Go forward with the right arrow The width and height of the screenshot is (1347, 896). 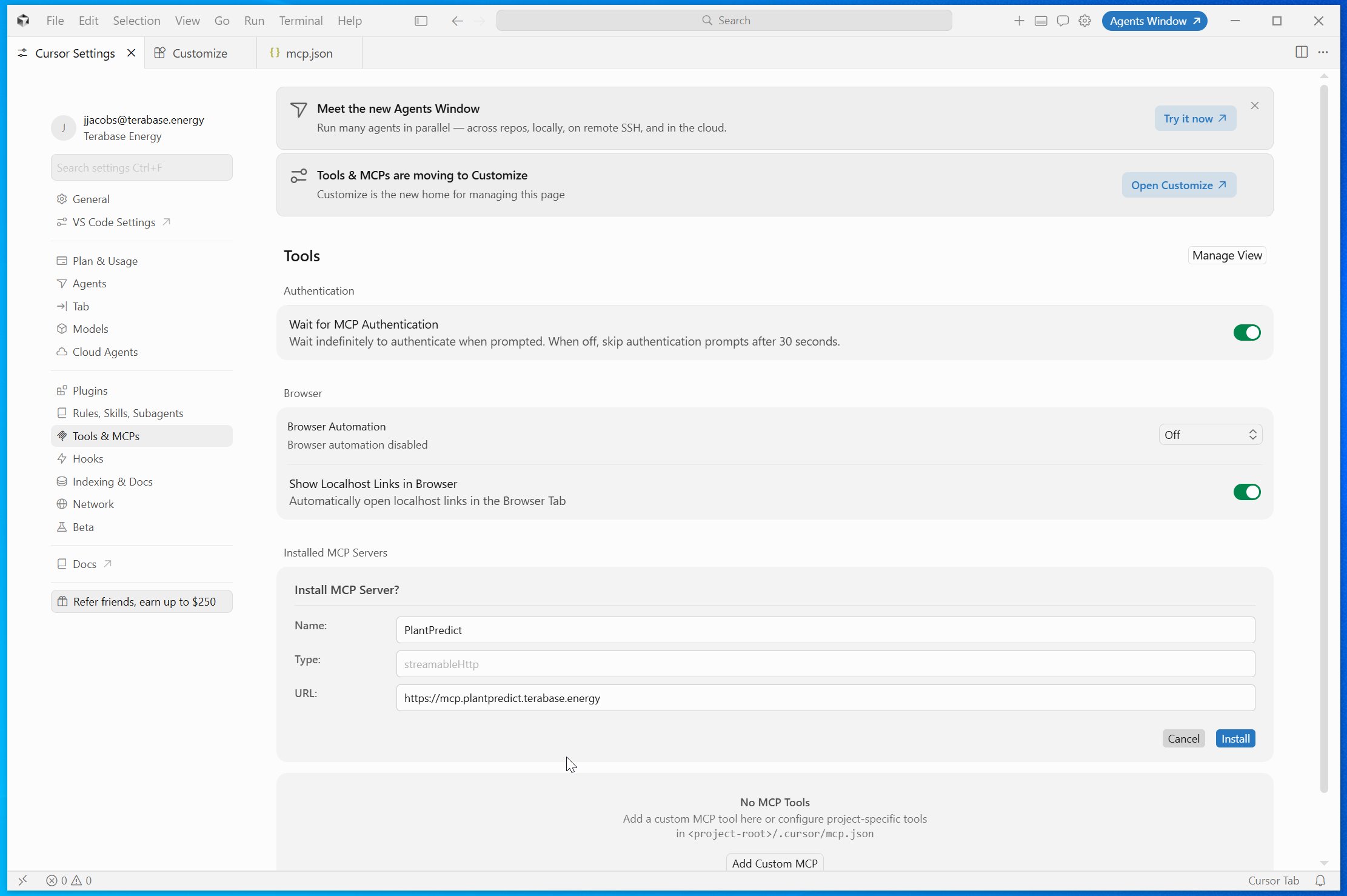coord(480,21)
